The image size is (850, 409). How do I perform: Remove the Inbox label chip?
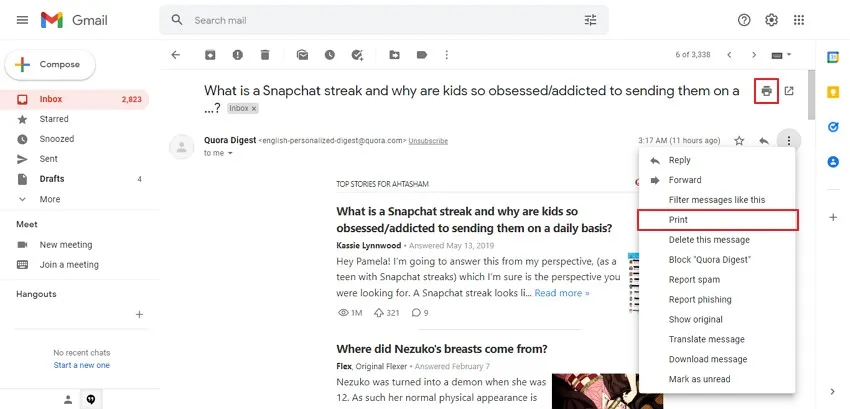(x=254, y=108)
